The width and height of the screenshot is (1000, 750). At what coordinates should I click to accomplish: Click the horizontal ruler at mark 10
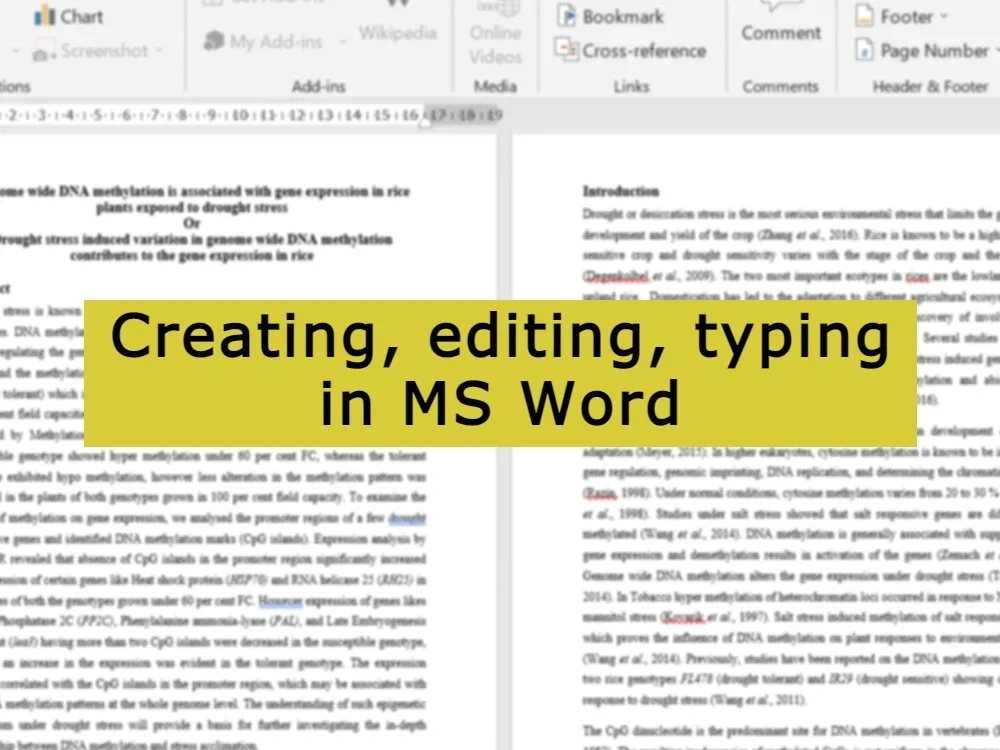[x=240, y=115]
